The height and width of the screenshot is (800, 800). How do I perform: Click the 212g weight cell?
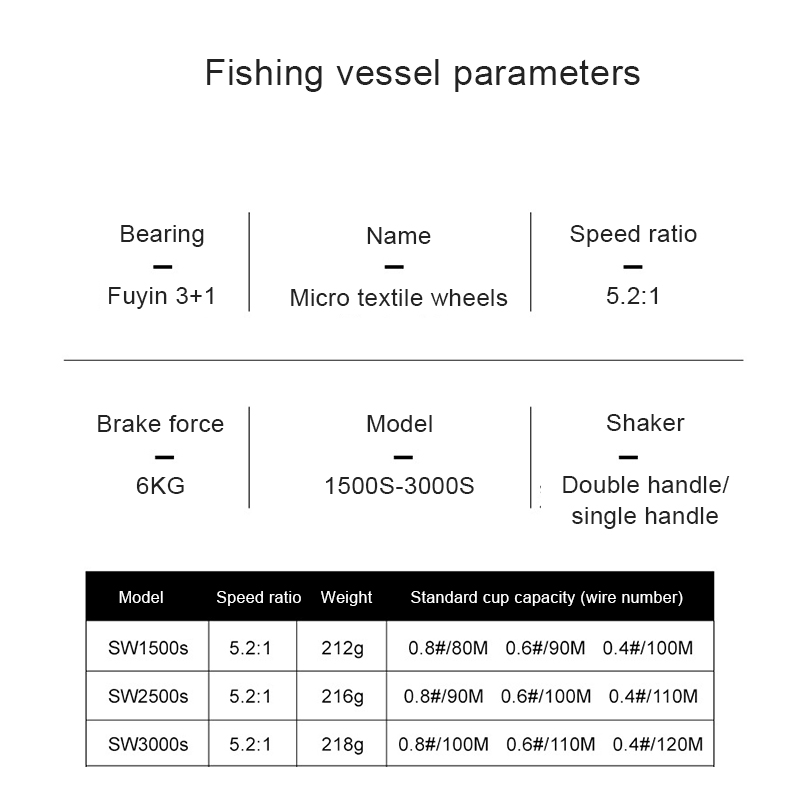345,648
